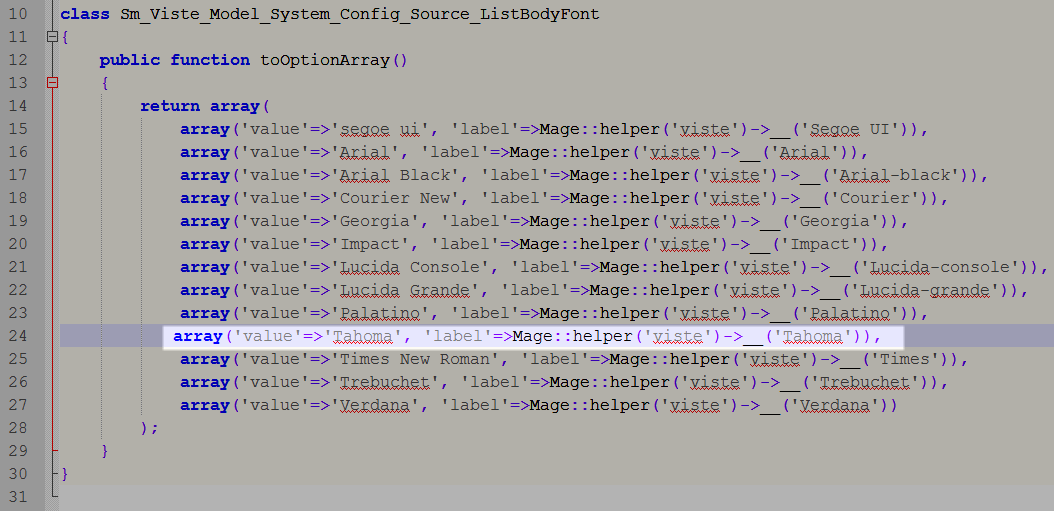The width and height of the screenshot is (1054, 511).
Task: Click the 'Tahoma' label string on line 24
Action: click(x=812, y=336)
